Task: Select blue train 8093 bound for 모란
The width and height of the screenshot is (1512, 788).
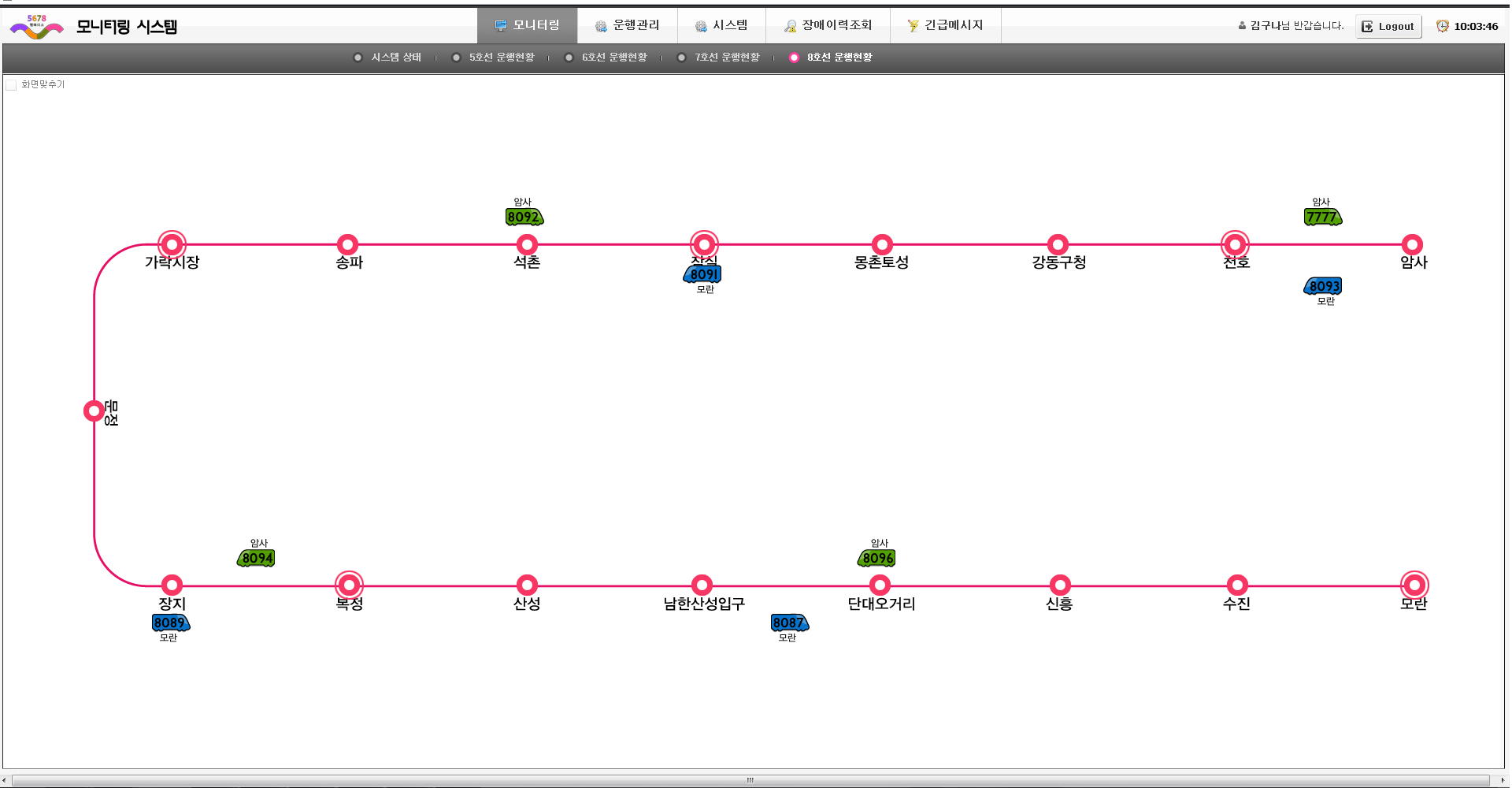Action: 1323,286
